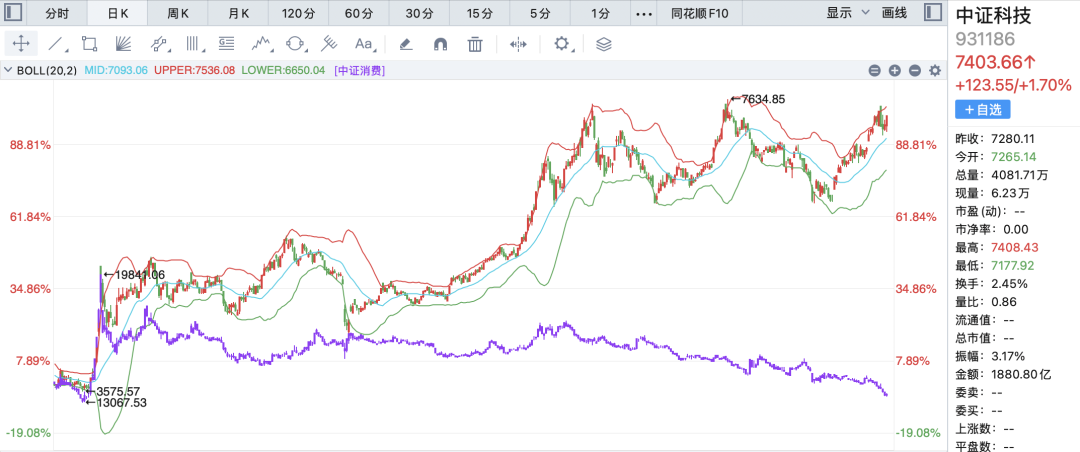
Task: Switch to the 60分 period tab
Action: coord(359,13)
